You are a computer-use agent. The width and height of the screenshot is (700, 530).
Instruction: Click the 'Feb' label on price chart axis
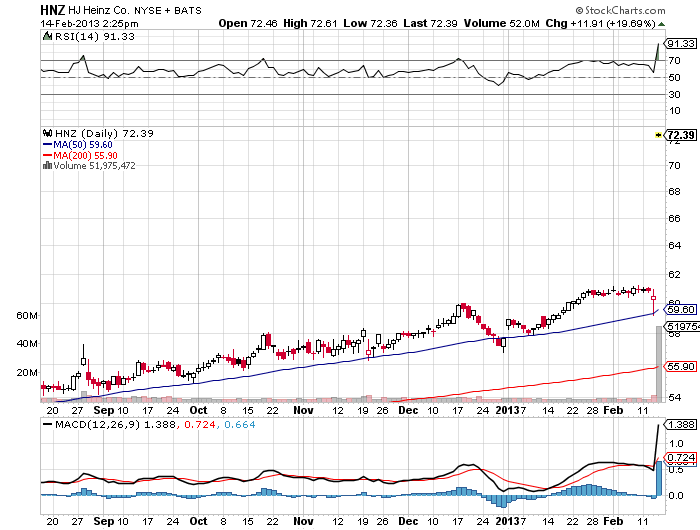[613, 410]
